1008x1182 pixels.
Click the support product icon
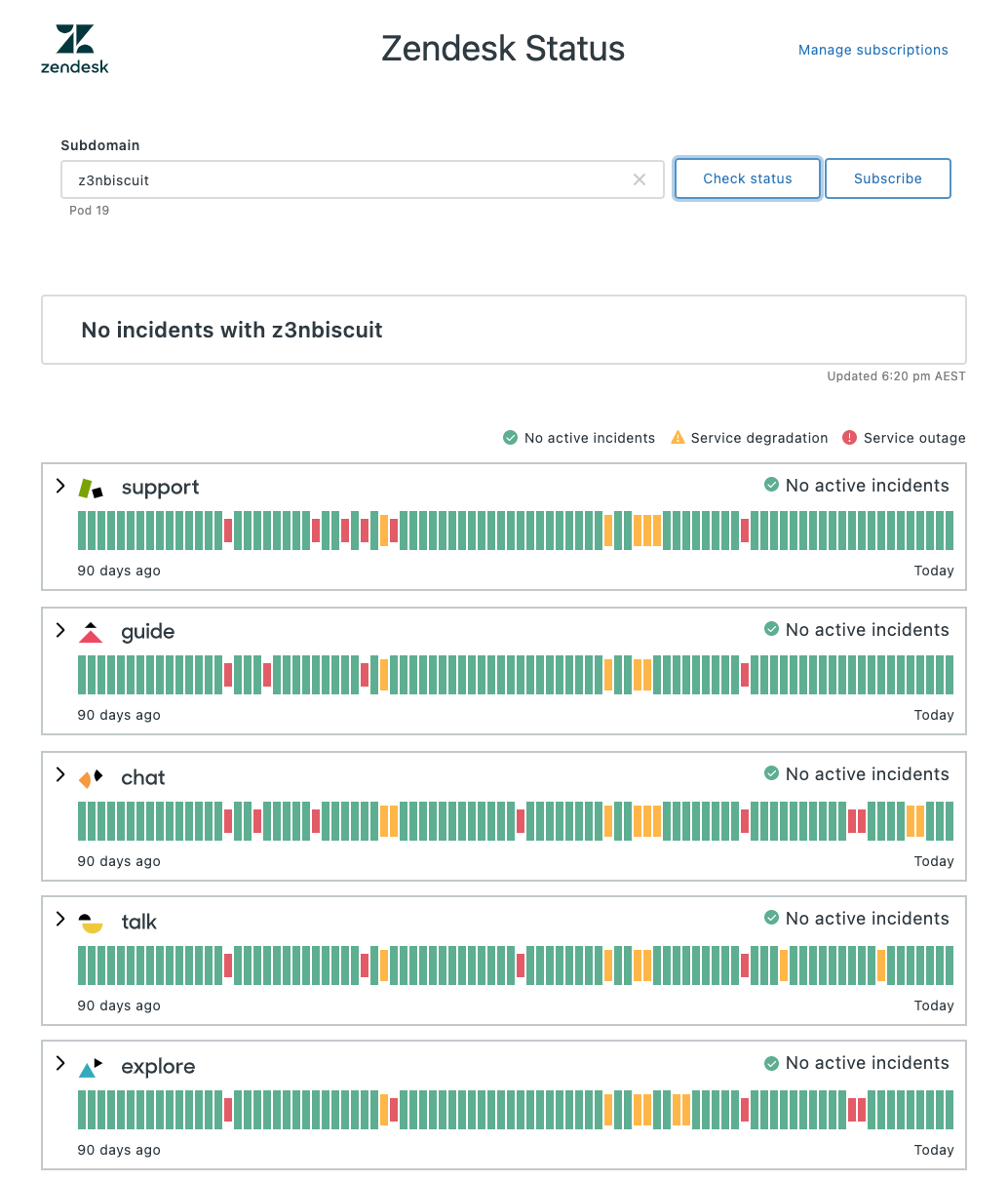tap(91, 488)
